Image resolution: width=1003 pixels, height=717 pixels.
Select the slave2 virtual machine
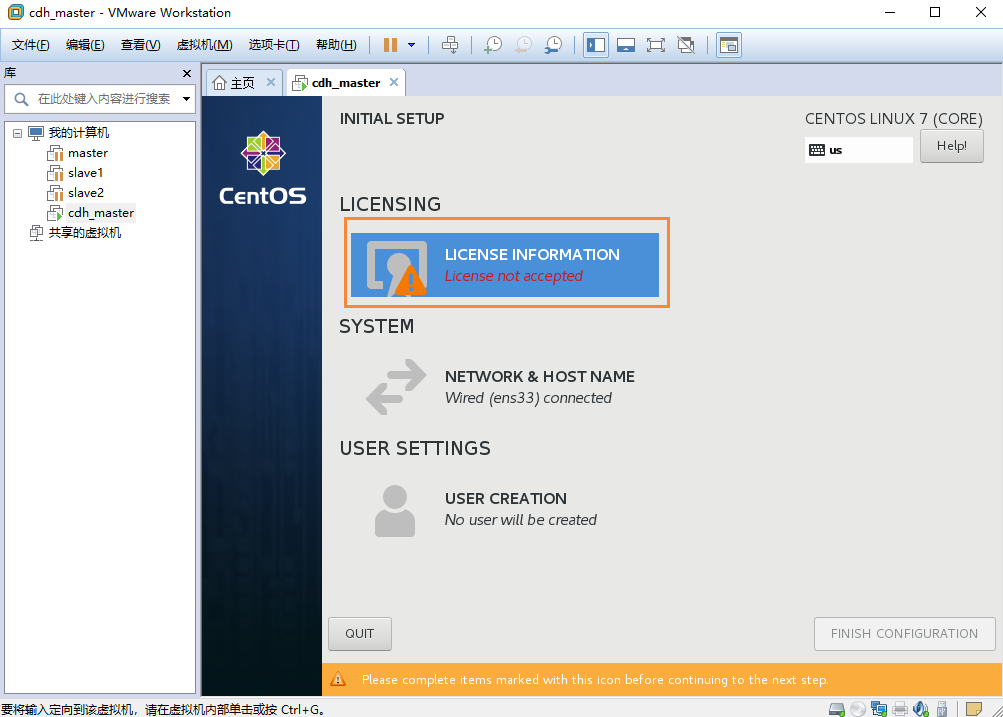(x=86, y=193)
